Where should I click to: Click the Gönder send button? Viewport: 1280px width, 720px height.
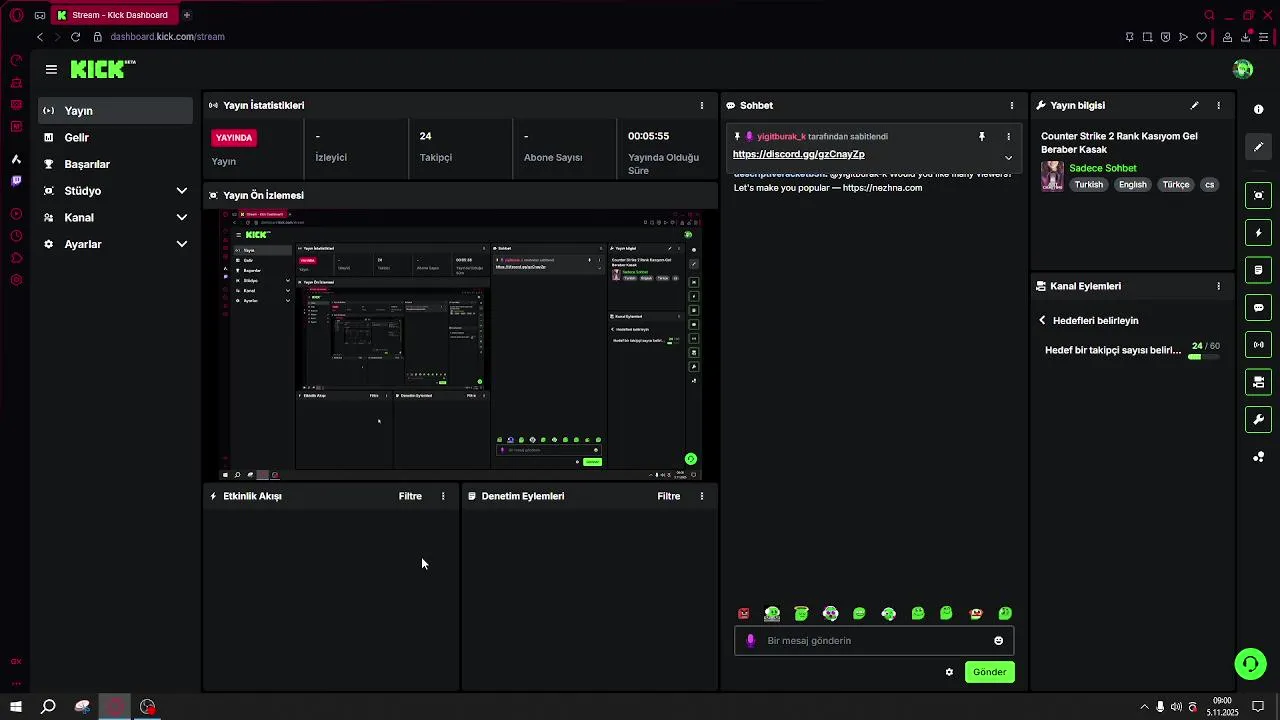(989, 672)
